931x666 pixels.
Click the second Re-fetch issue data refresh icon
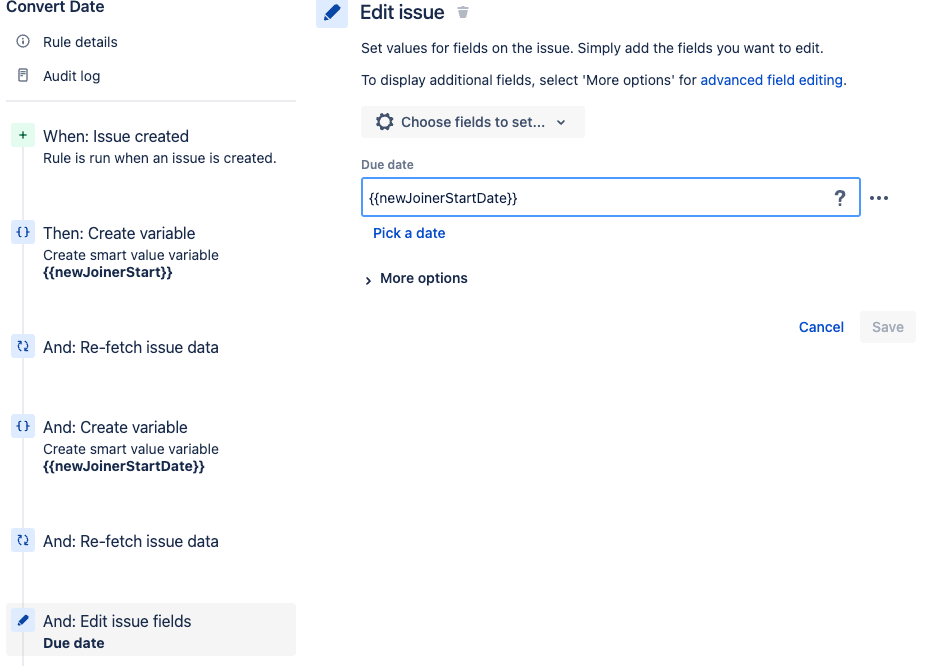coord(23,541)
